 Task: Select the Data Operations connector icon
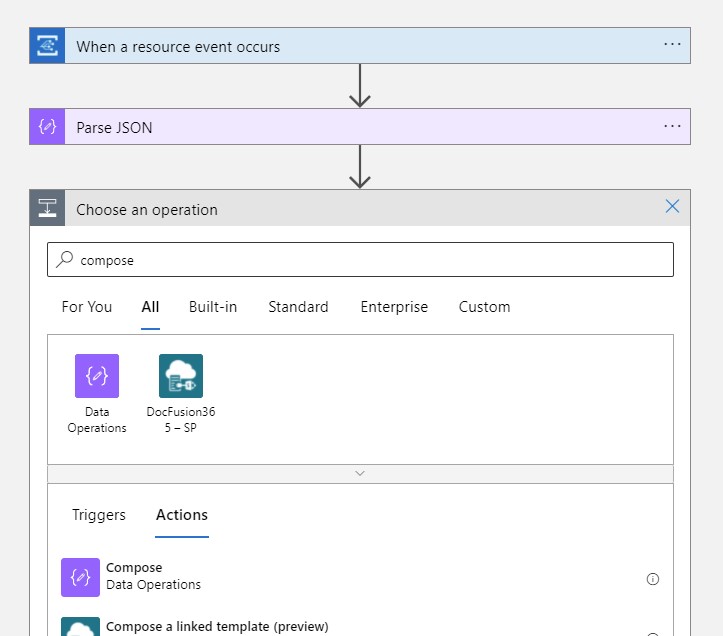[x=97, y=376]
